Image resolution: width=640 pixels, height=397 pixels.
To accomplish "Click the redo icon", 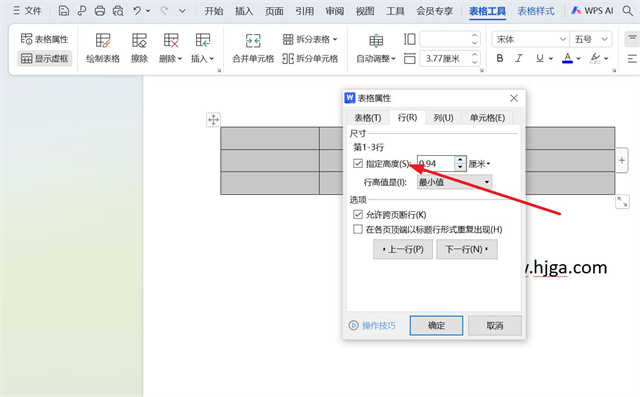I will (x=164, y=11).
